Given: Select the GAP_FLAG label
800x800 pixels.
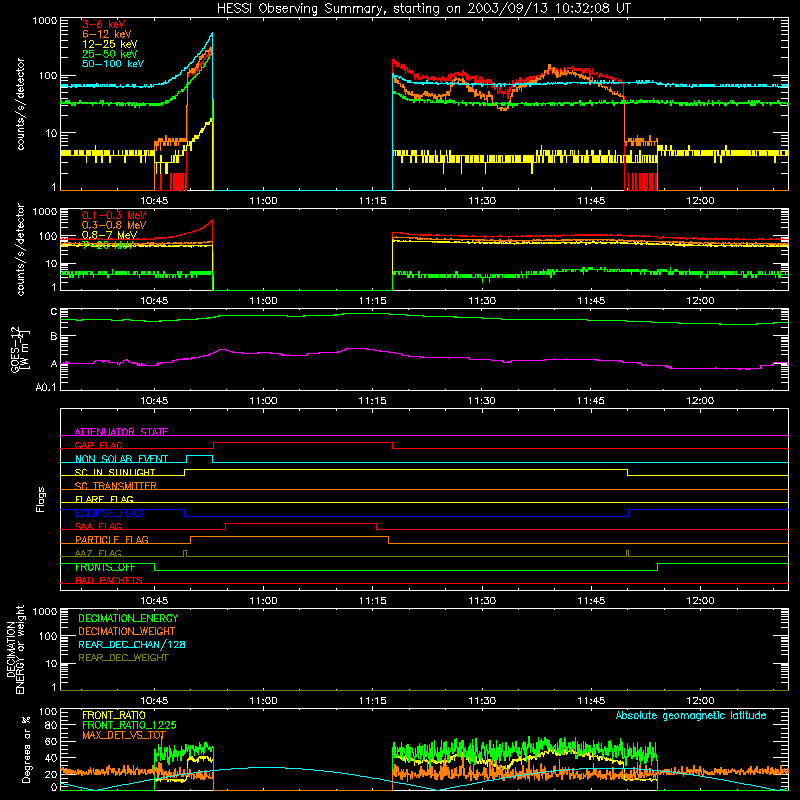Looking at the screenshot, I should pyautogui.click(x=98, y=445).
